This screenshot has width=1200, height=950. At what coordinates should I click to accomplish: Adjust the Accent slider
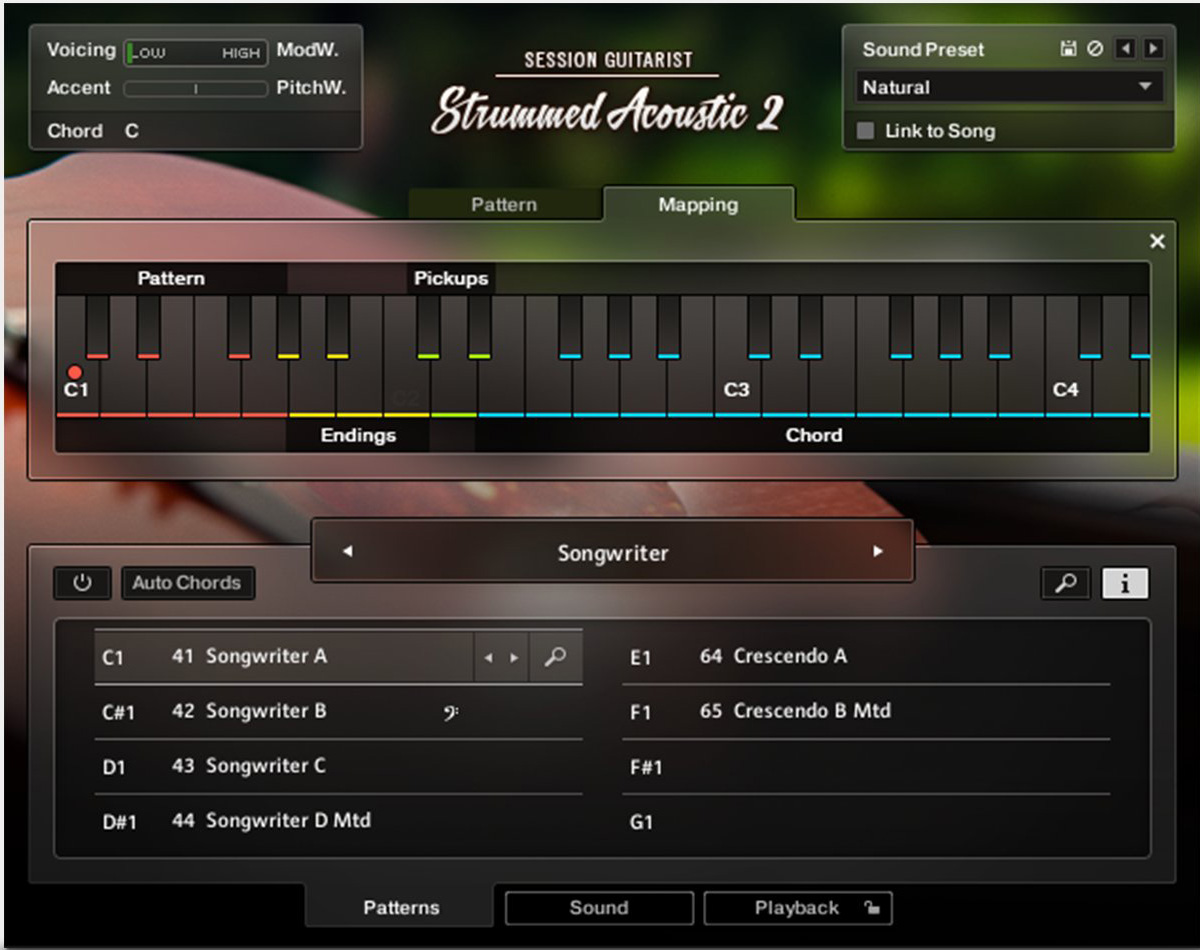click(x=195, y=89)
